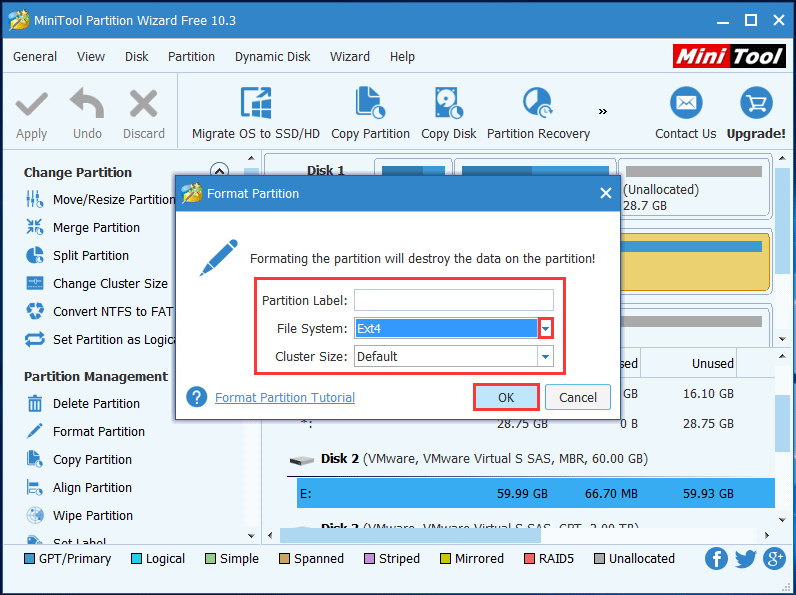The height and width of the screenshot is (595, 796).
Task: Open the Contact Us envelope icon
Action: (x=686, y=103)
